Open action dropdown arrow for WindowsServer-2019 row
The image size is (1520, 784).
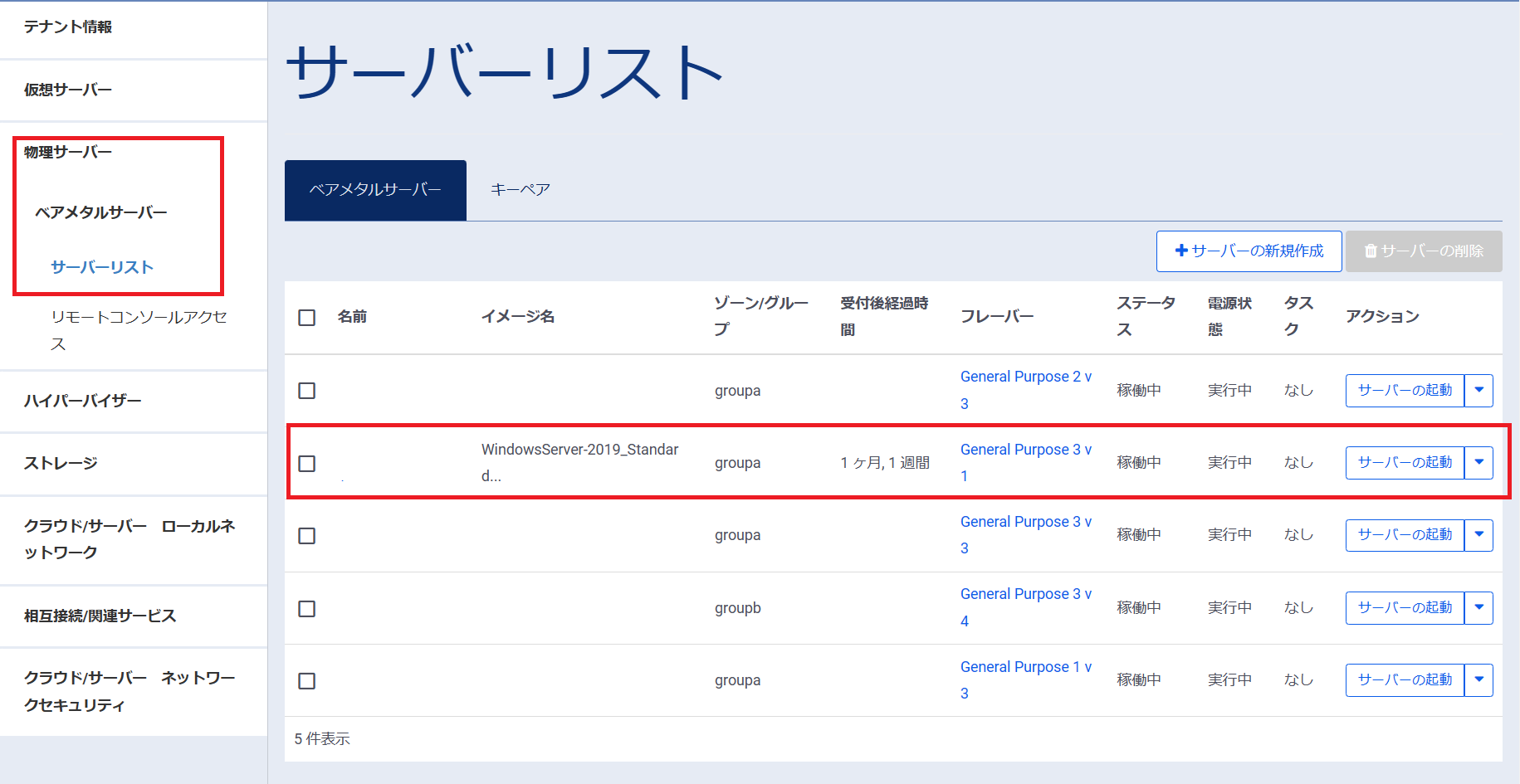click(x=1478, y=463)
